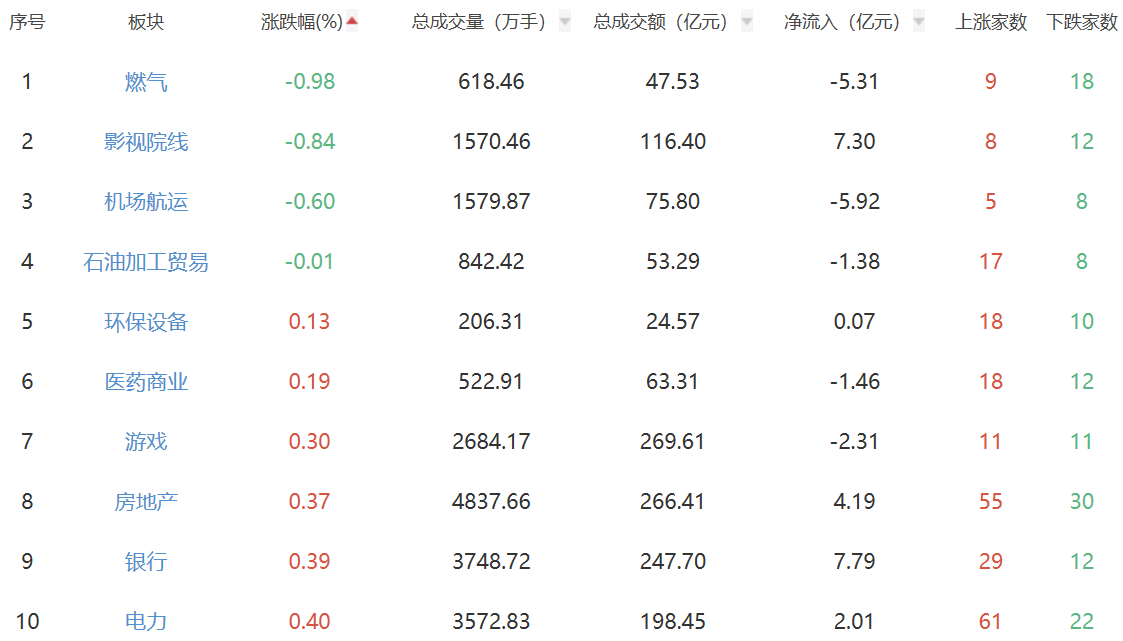
Task: Select the 游戏 sector link
Action: (x=146, y=442)
